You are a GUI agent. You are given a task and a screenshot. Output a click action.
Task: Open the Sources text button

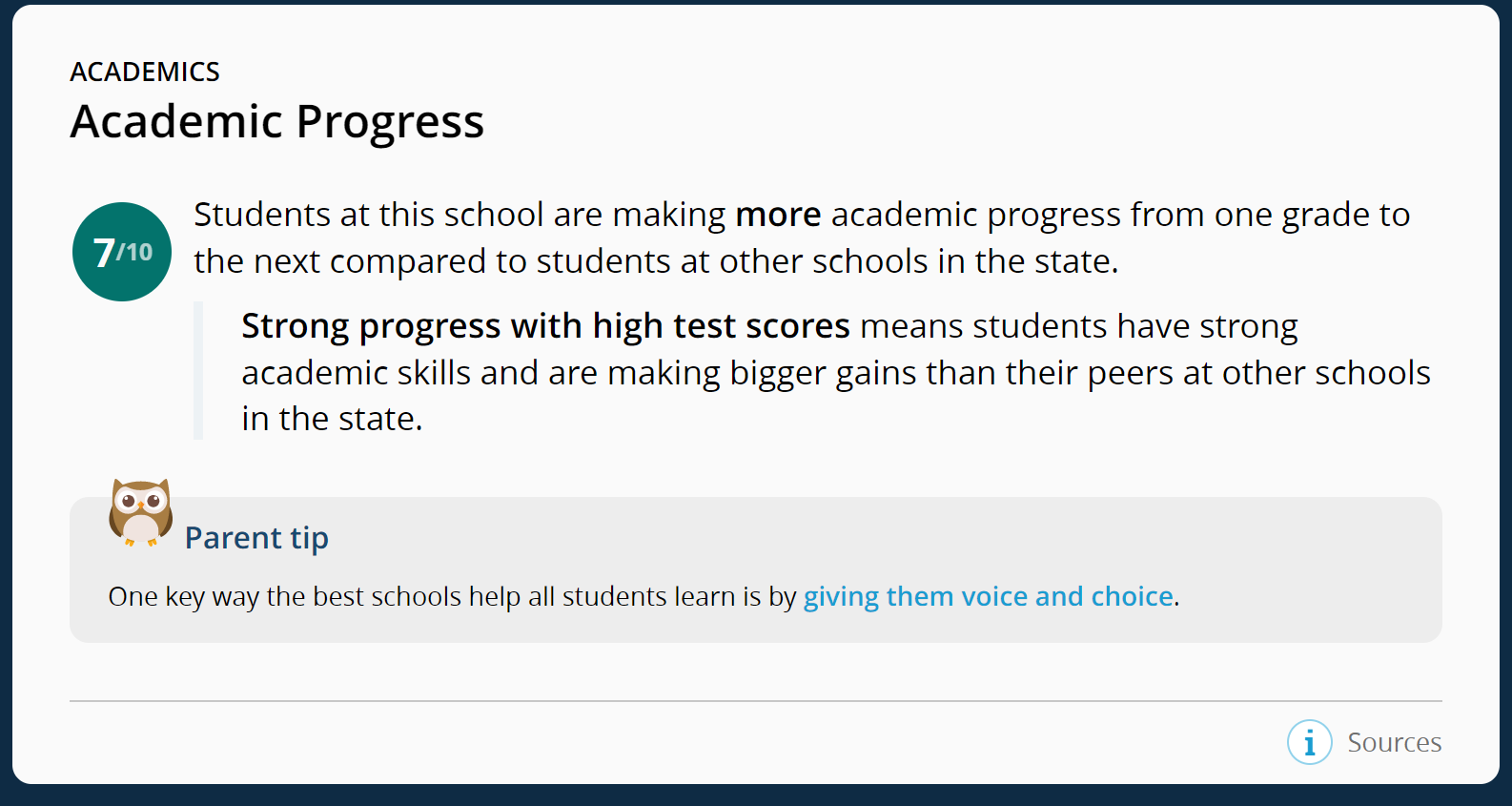click(x=1394, y=742)
